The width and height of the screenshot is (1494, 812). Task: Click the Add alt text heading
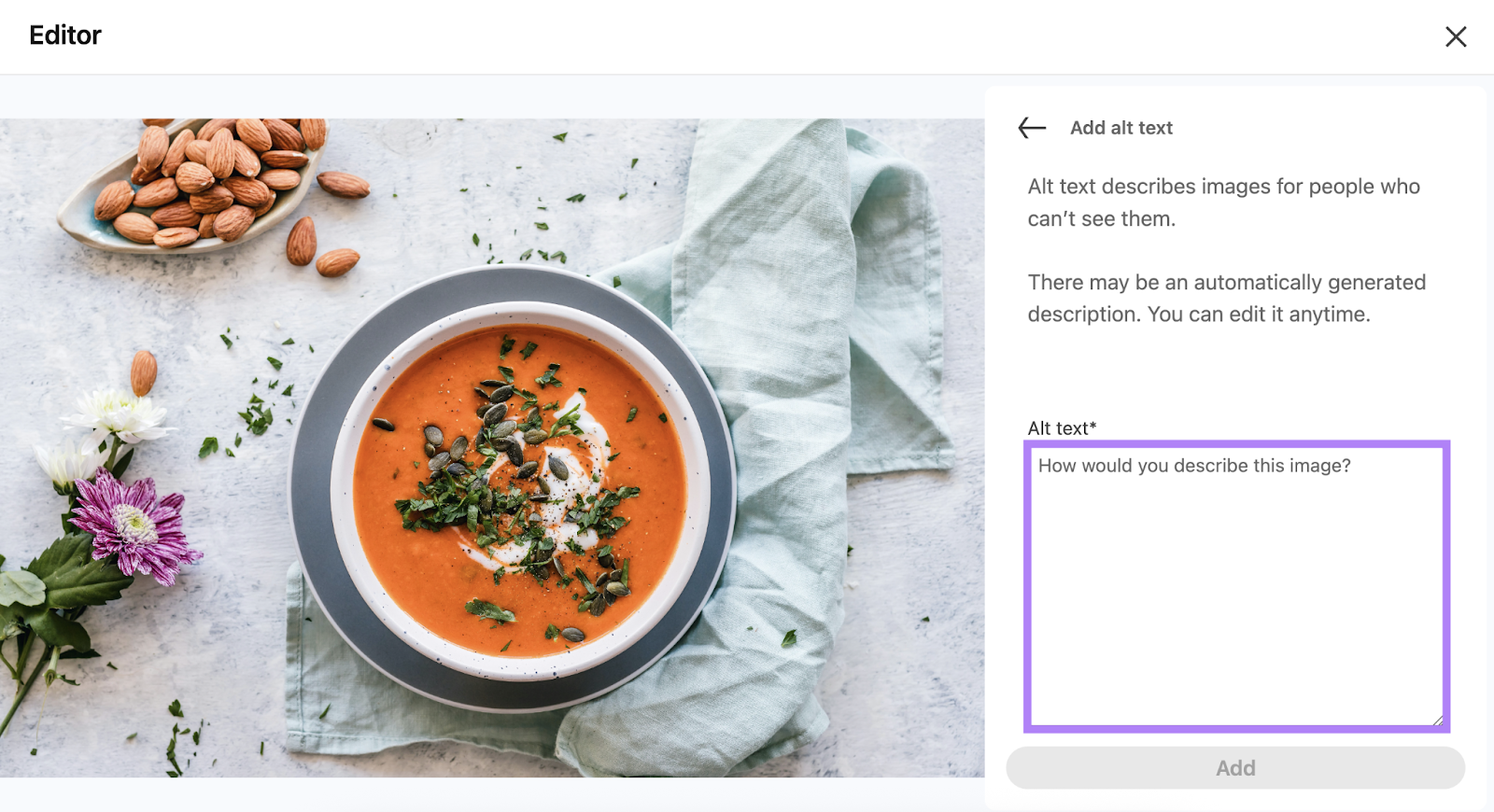coord(1120,128)
